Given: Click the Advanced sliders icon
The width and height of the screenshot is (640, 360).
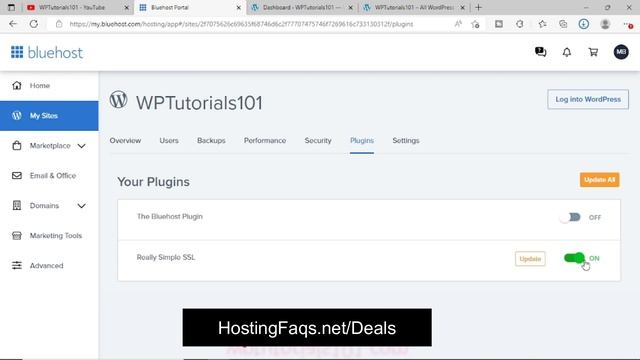Looking at the screenshot, I should pyautogui.click(x=17, y=265).
